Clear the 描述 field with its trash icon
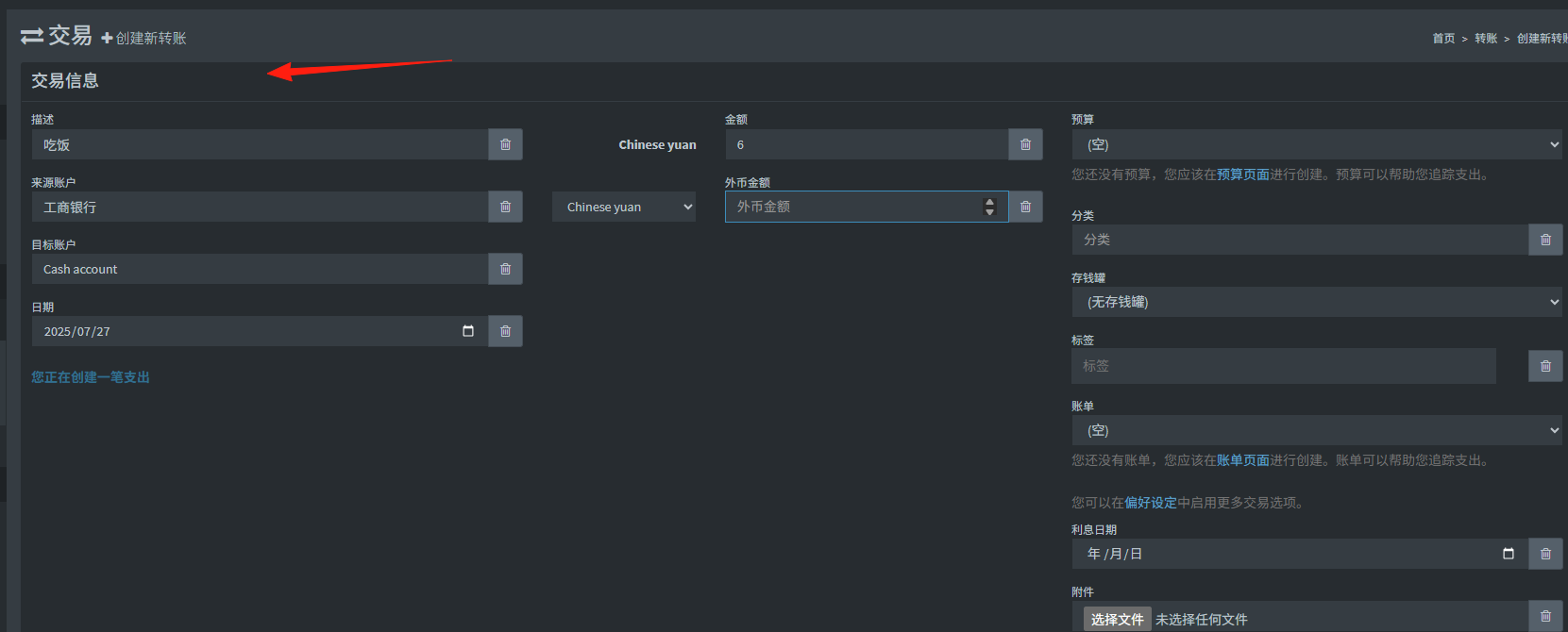 point(505,144)
